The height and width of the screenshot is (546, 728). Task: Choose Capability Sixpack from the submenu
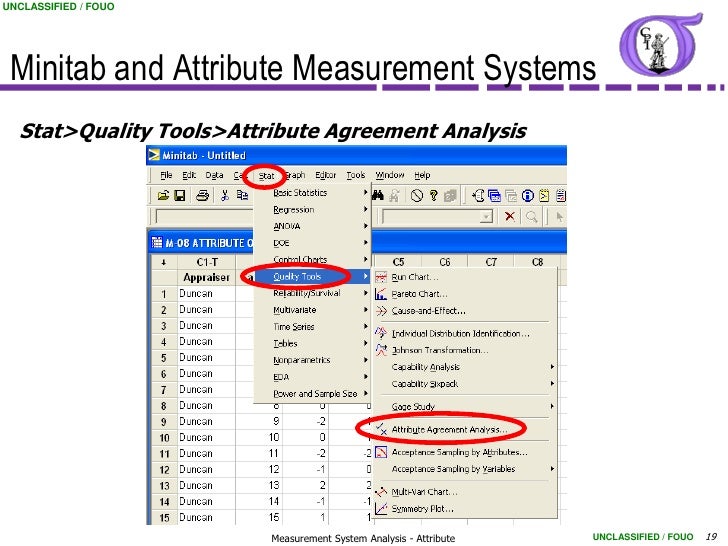(x=465, y=384)
